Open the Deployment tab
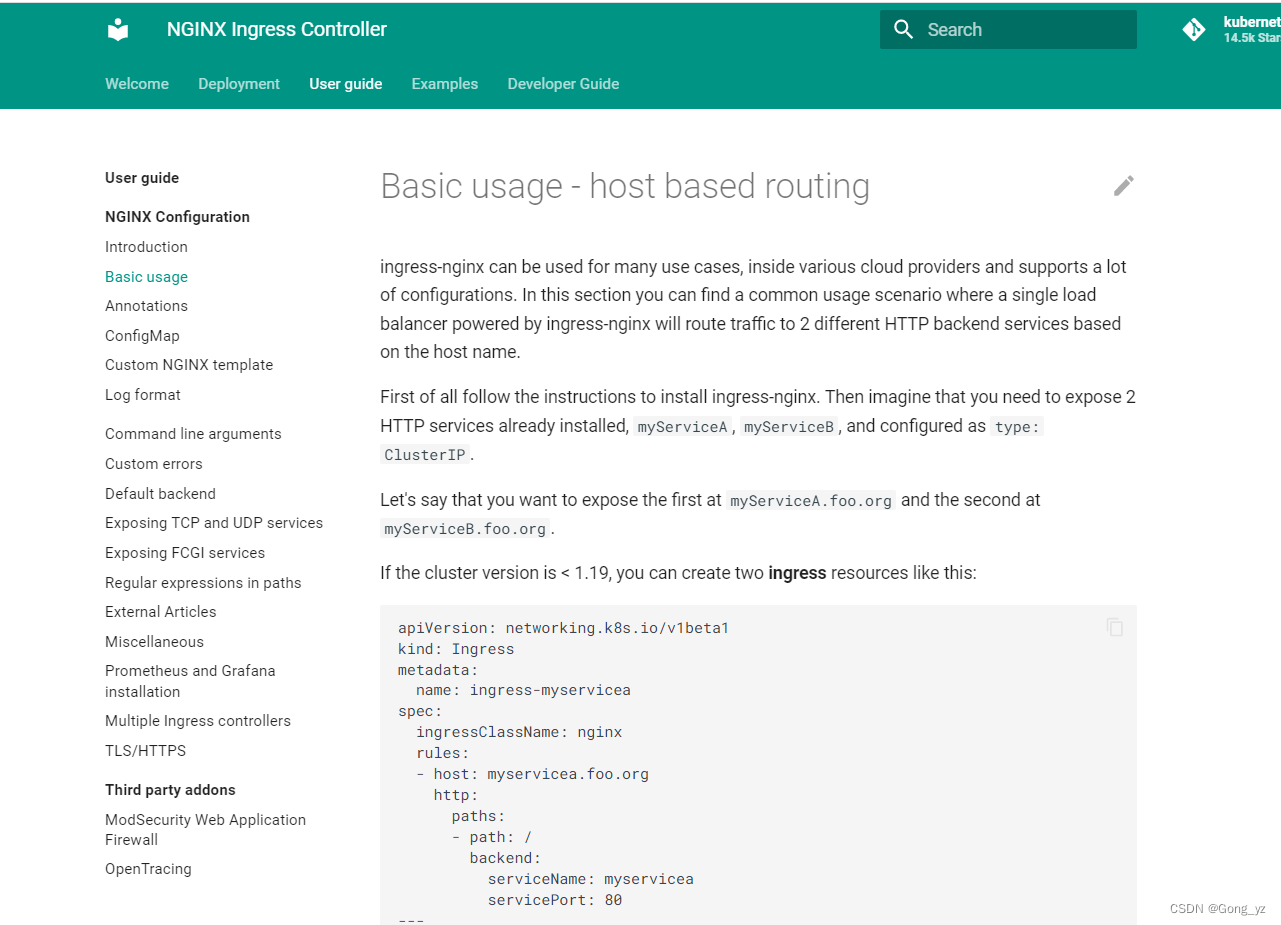This screenshot has width=1281, height=925. pos(239,84)
